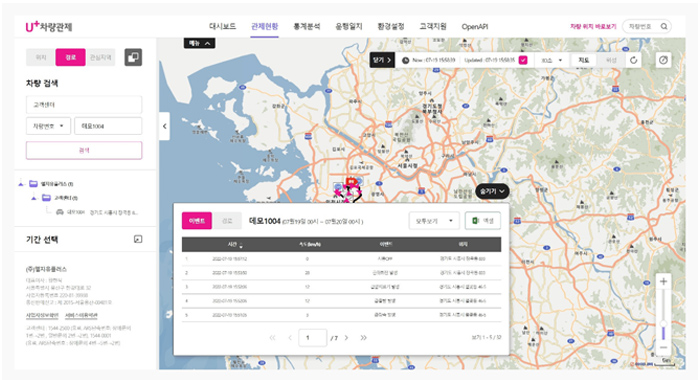Click the 이벤트 column header in table
Screen dimensions: 700x380
(x=385, y=245)
